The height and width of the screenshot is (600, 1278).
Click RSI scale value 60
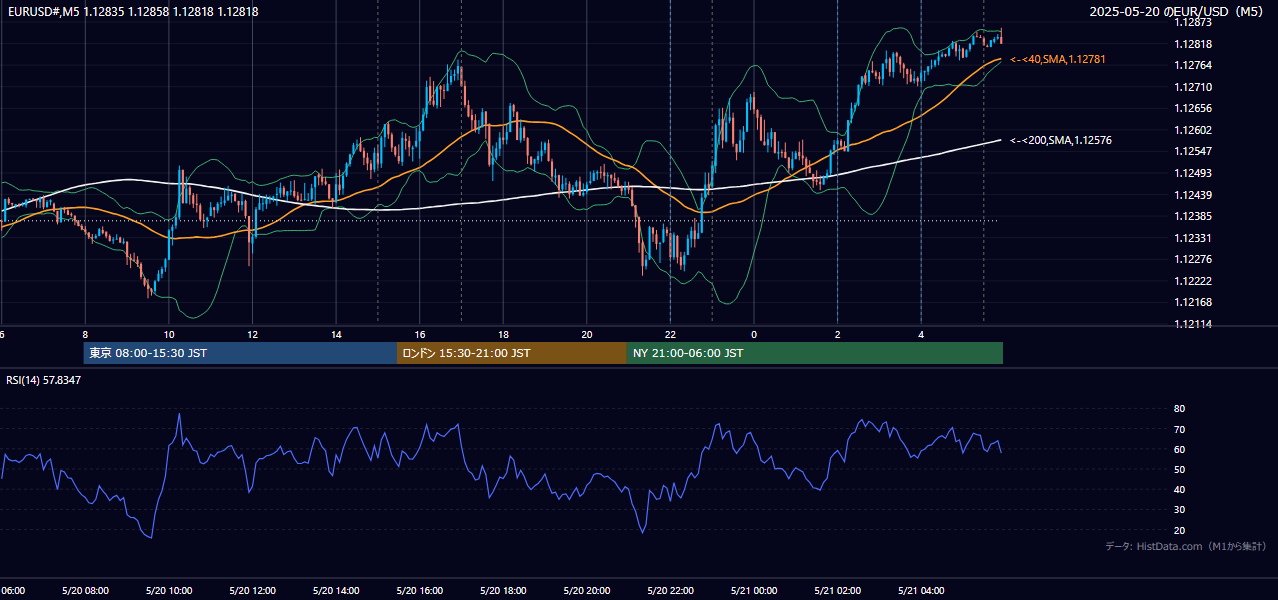click(1179, 449)
